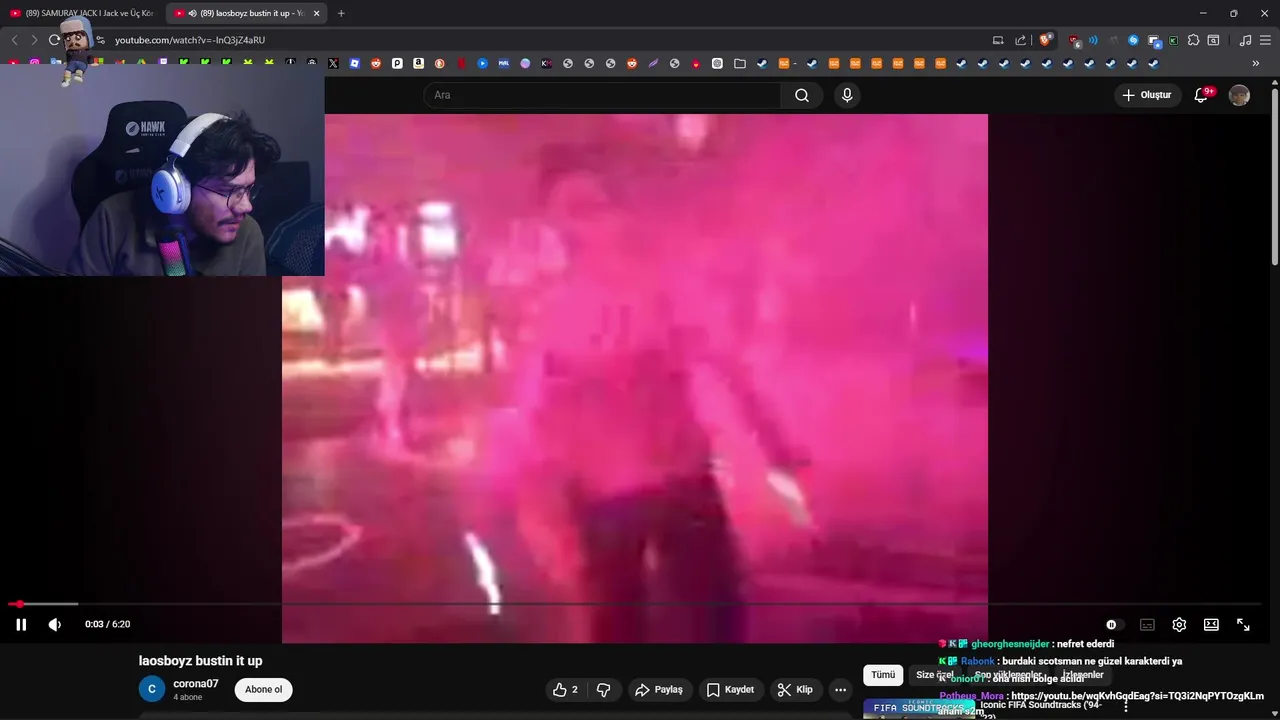Open the blue sound waves extension
The image size is (1280, 720).
click(1093, 40)
